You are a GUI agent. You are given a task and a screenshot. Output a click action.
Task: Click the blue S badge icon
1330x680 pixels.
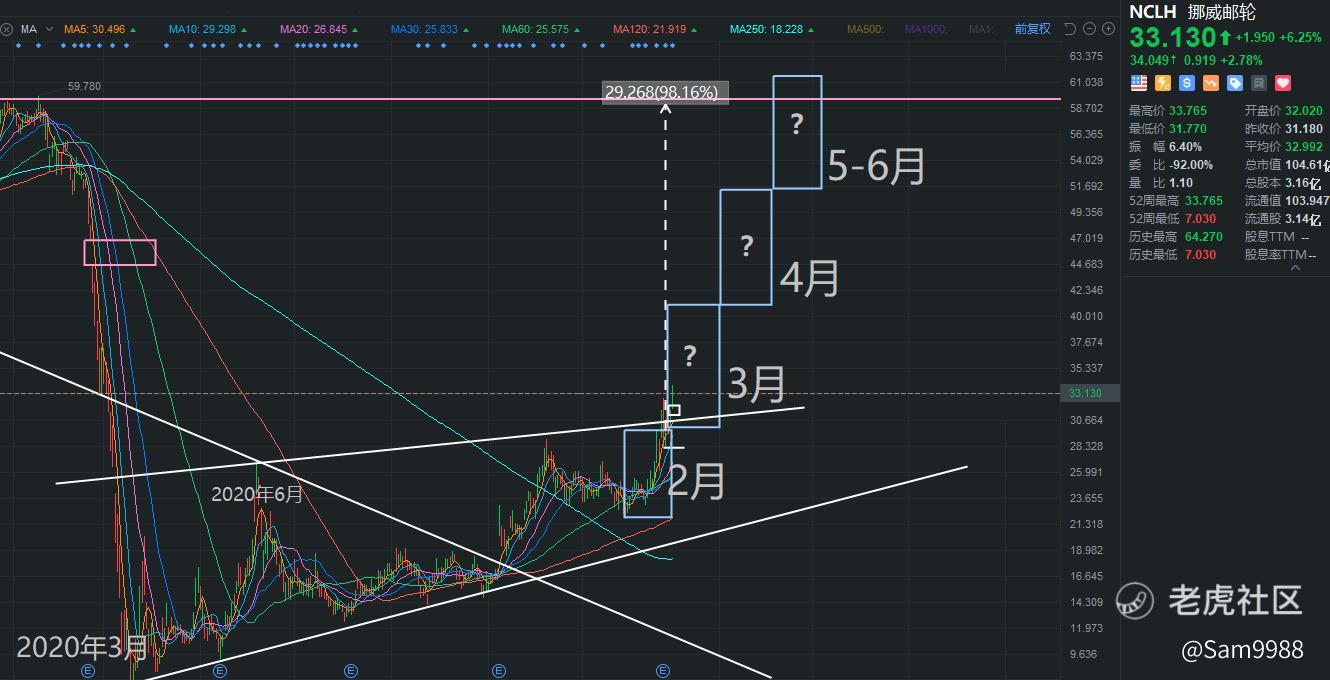click(x=1187, y=84)
